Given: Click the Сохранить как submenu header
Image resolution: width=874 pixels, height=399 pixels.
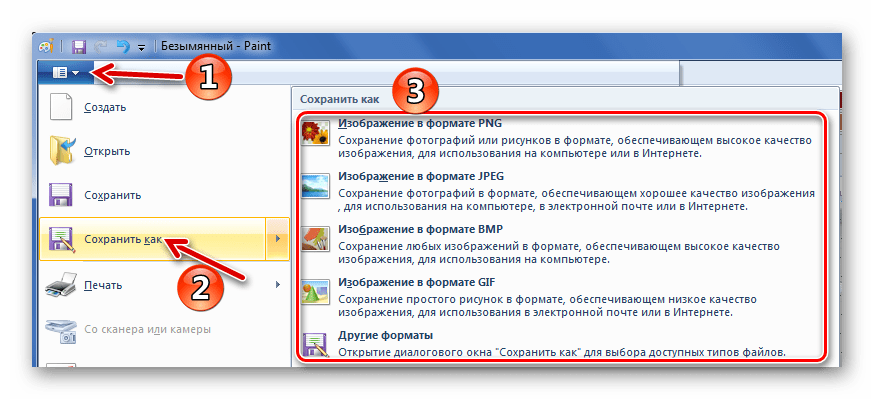Looking at the screenshot, I should (339, 99).
